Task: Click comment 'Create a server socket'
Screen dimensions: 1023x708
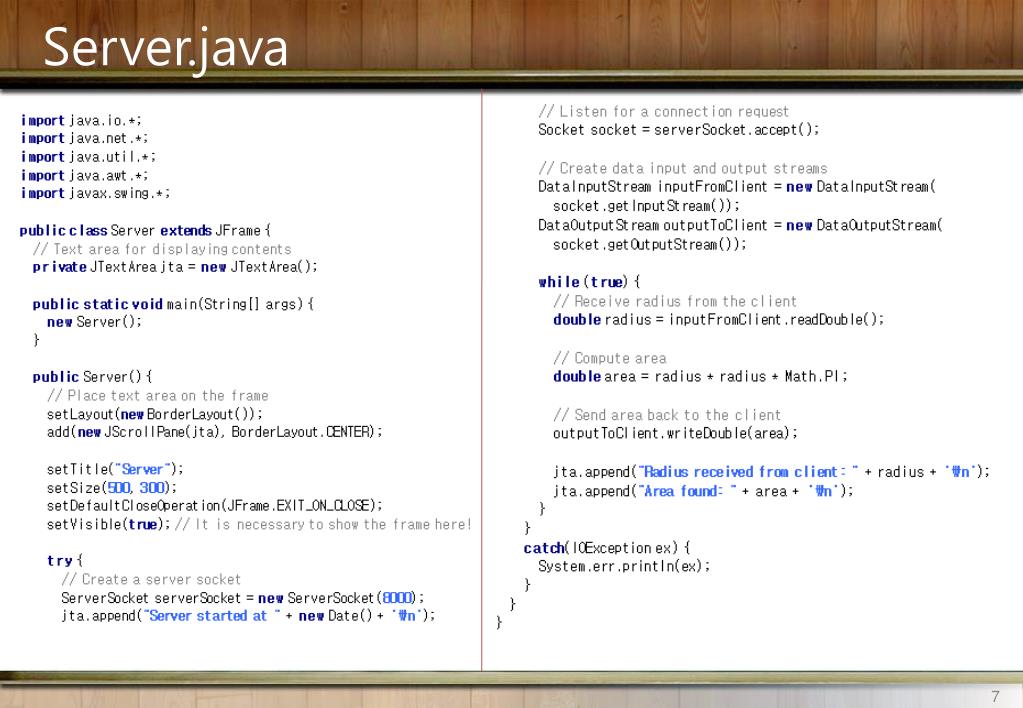Action: (151, 579)
